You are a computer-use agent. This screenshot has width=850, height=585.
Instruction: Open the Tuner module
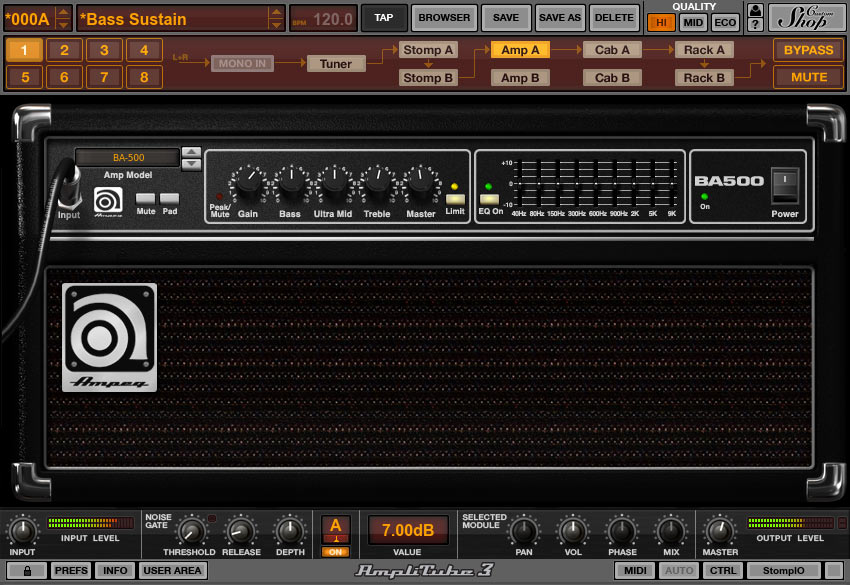click(x=336, y=63)
